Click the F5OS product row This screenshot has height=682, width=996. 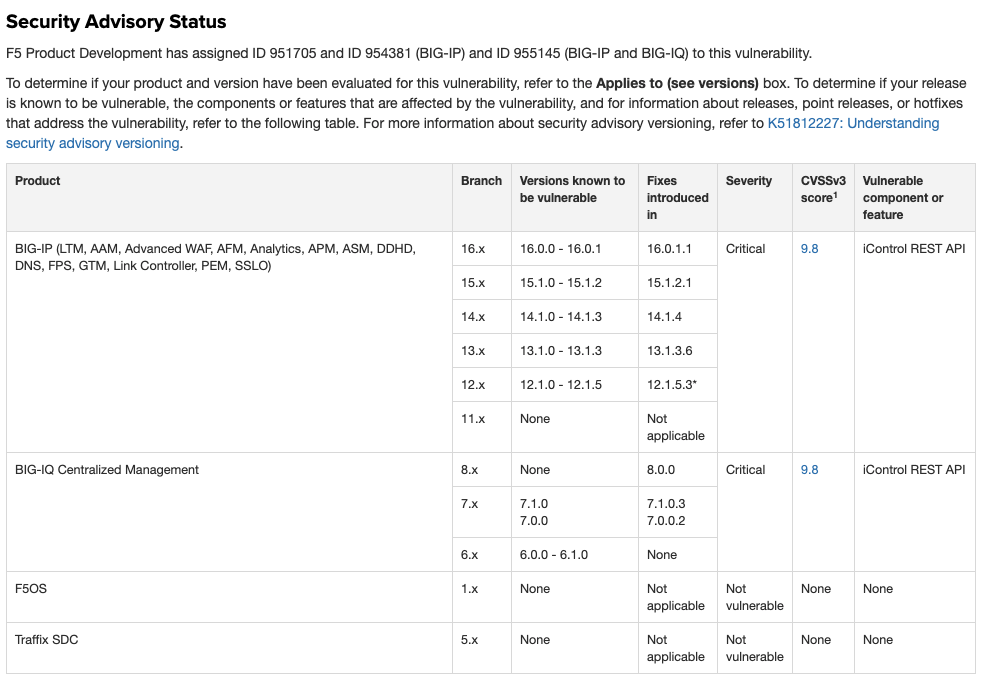tap(490, 597)
